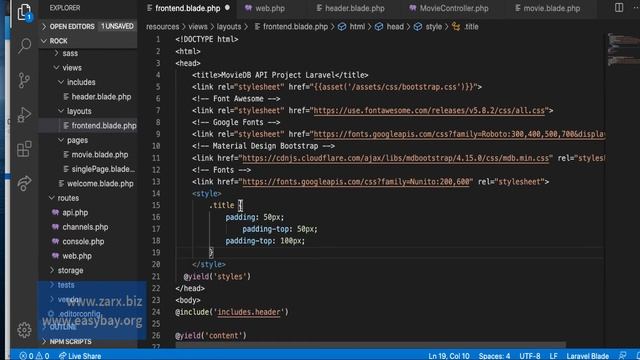Follow the Roboto Google Fonts link
This screenshot has height=360, width=640.
tap(459, 134)
